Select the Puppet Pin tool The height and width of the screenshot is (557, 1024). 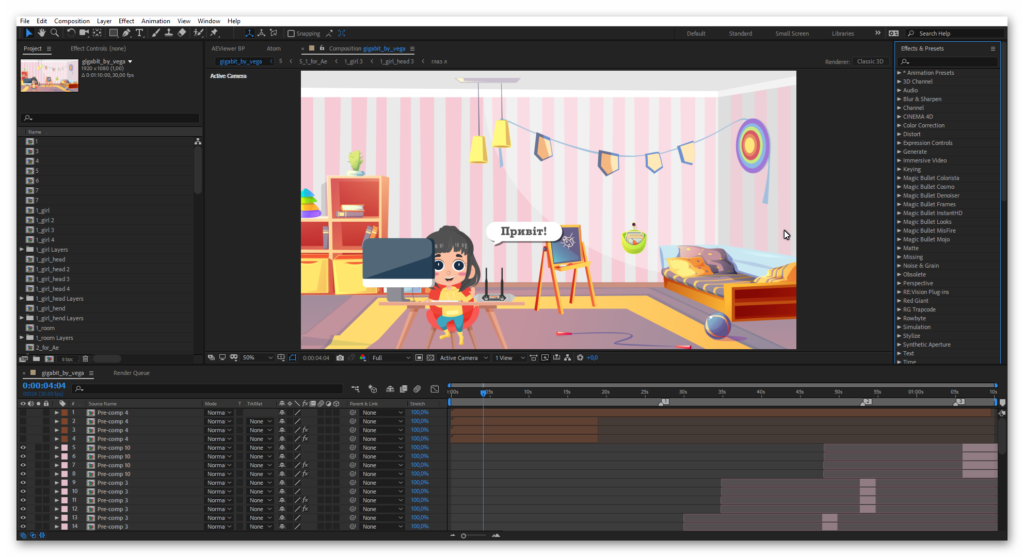point(214,33)
